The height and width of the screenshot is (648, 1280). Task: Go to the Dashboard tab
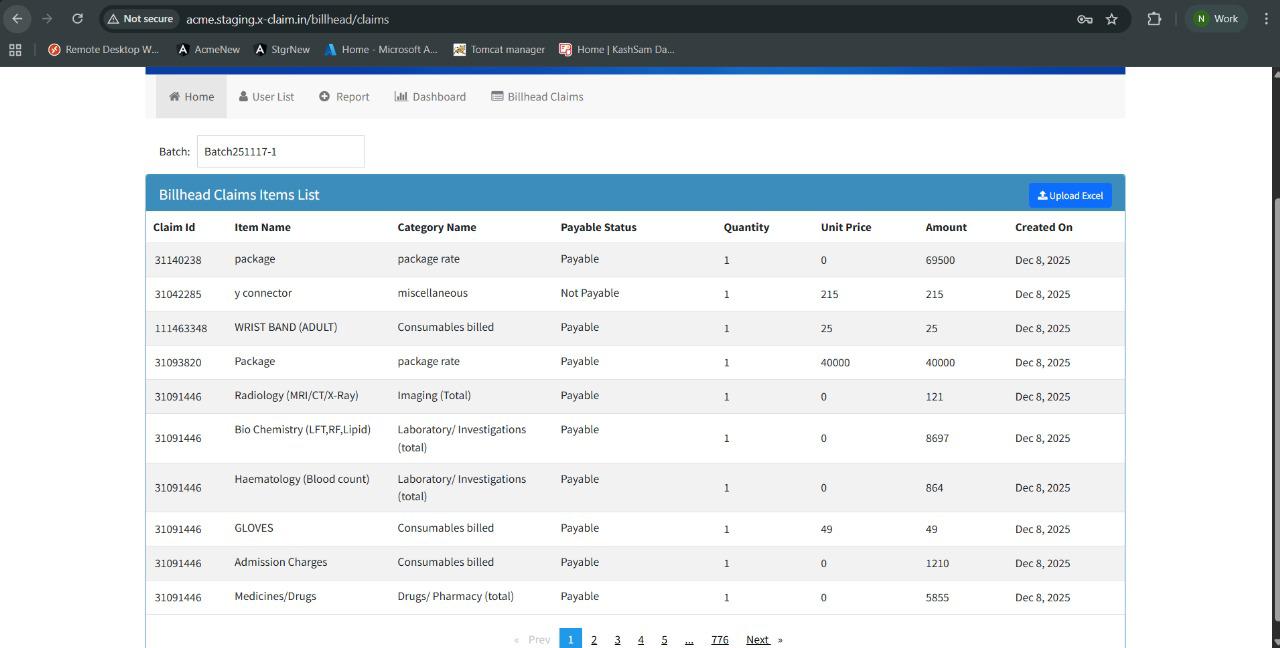[430, 97]
